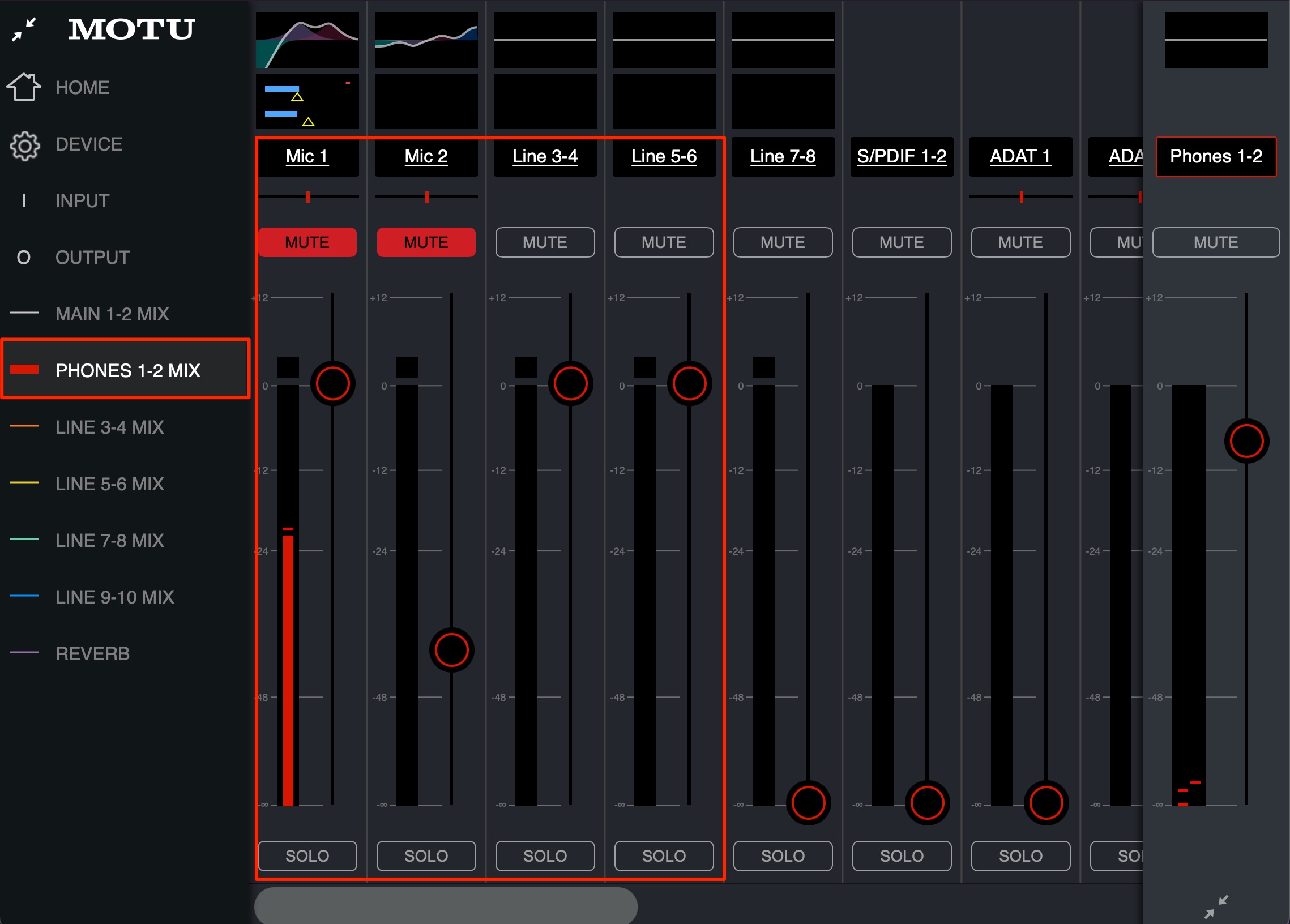Image resolution: width=1290 pixels, height=924 pixels.
Task: Click the expand arrows icon under Phones 1-2 strip
Action: coord(1216,906)
